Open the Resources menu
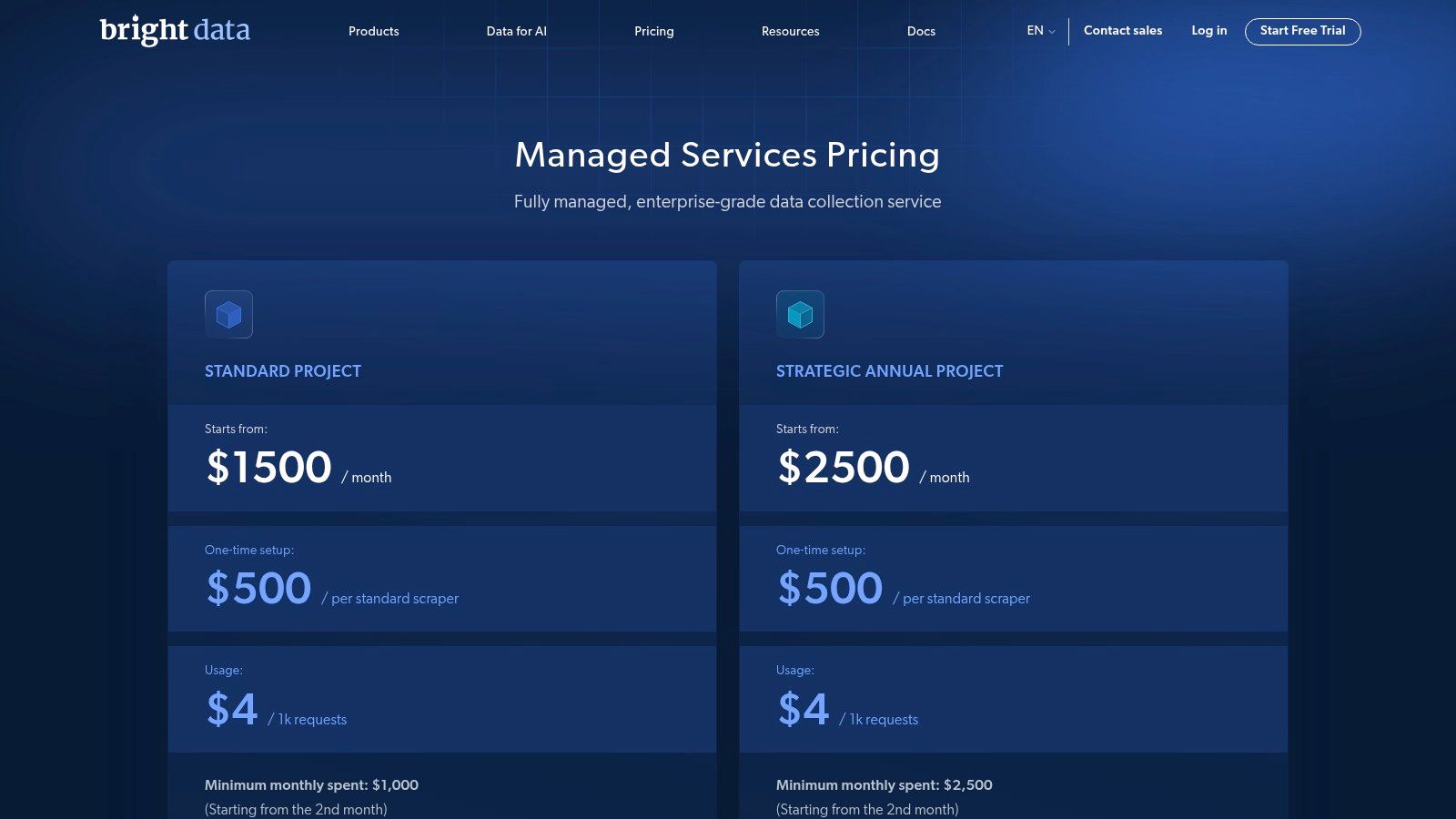 click(x=790, y=31)
